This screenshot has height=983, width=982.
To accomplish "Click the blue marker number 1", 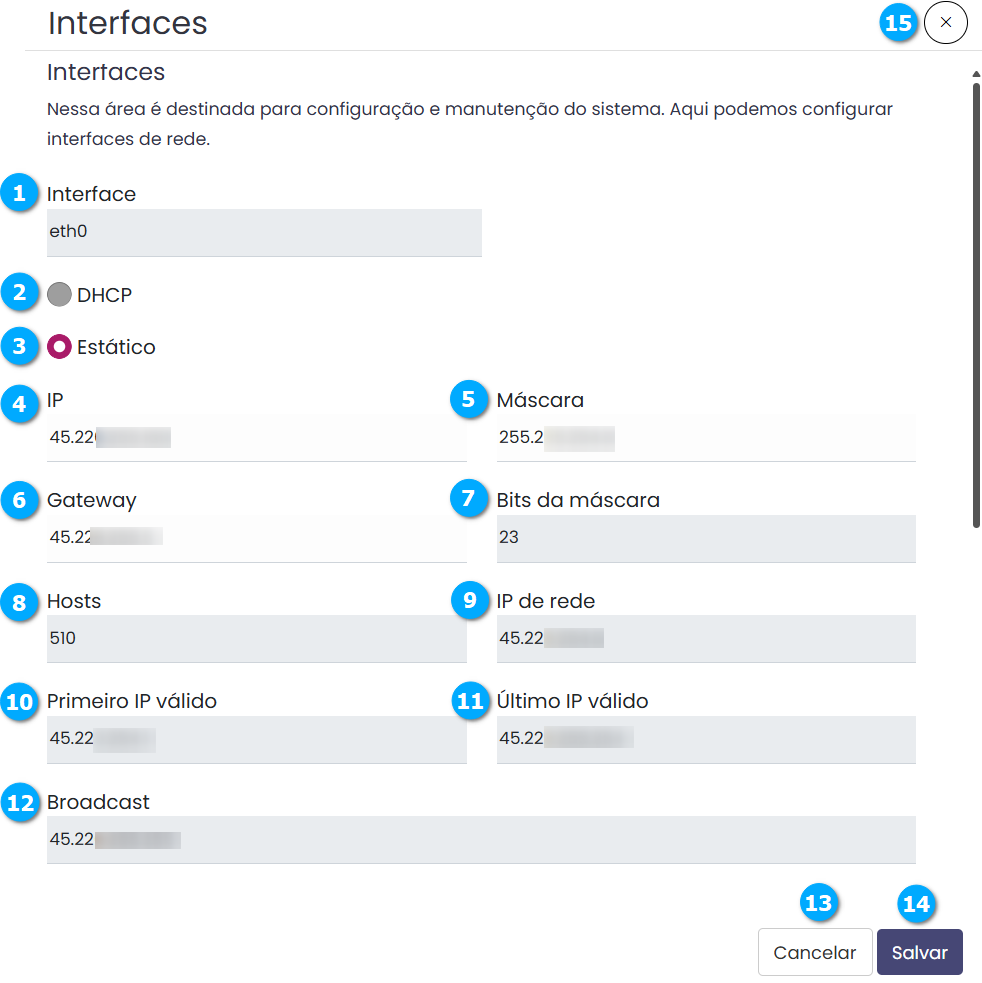I will point(19,192).
